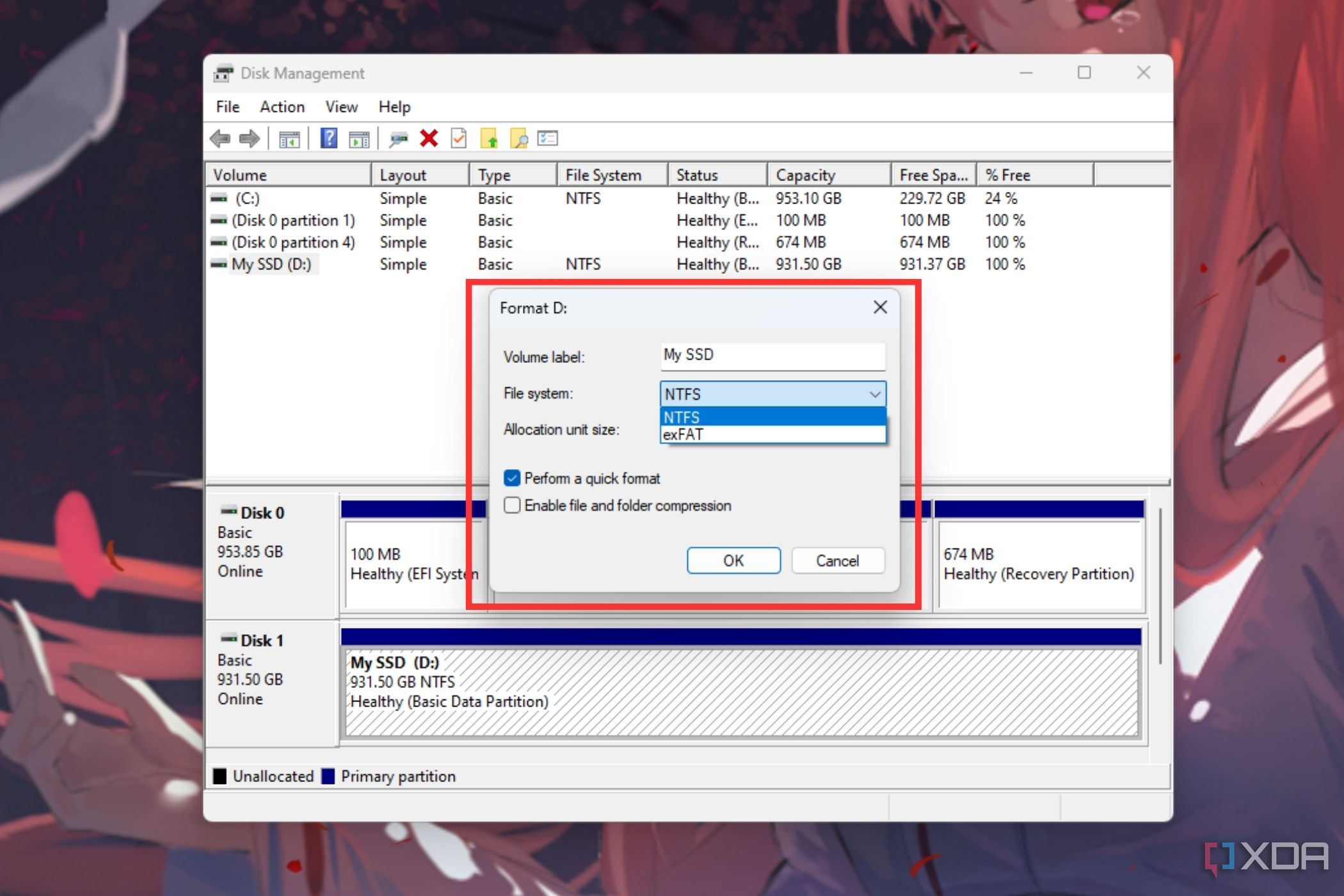Sort by the Capacity column header
The image size is (1344, 896).
pyautogui.click(x=829, y=175)
